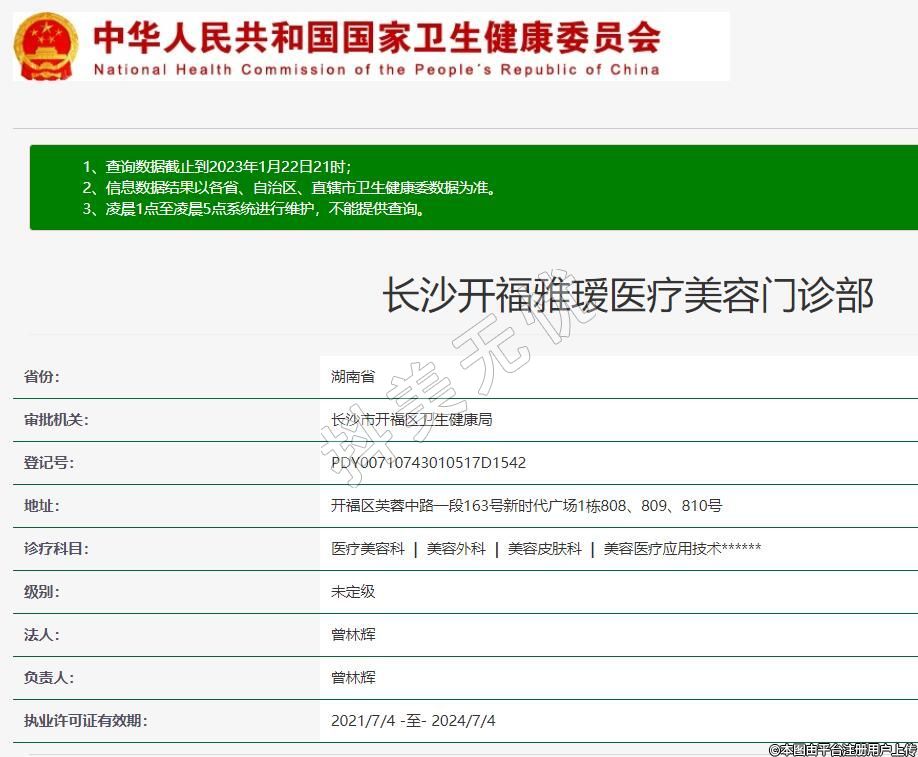Select the 美容医疗应用技术 department entry
This screenshot has height=757, width=918.
[x=682, y=549]
